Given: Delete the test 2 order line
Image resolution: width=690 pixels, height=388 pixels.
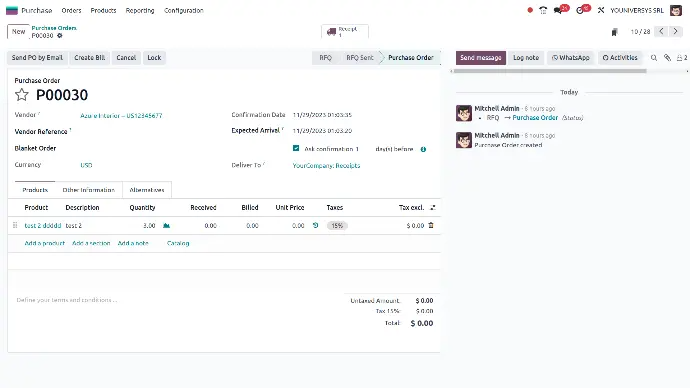Looking at the screenshot, I should (x=431, y=225).
